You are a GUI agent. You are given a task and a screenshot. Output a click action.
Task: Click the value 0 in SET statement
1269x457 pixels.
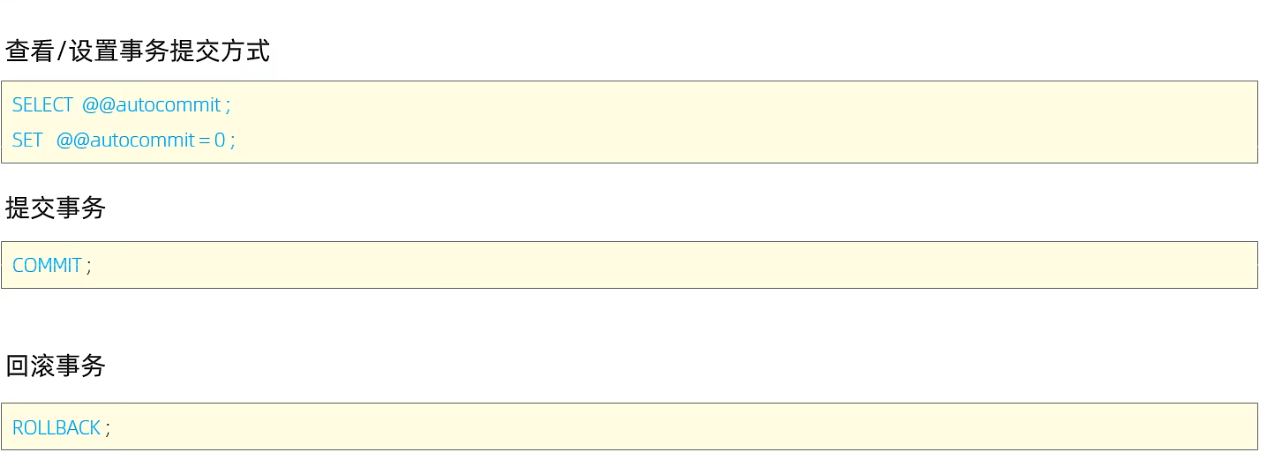point(220,140)
